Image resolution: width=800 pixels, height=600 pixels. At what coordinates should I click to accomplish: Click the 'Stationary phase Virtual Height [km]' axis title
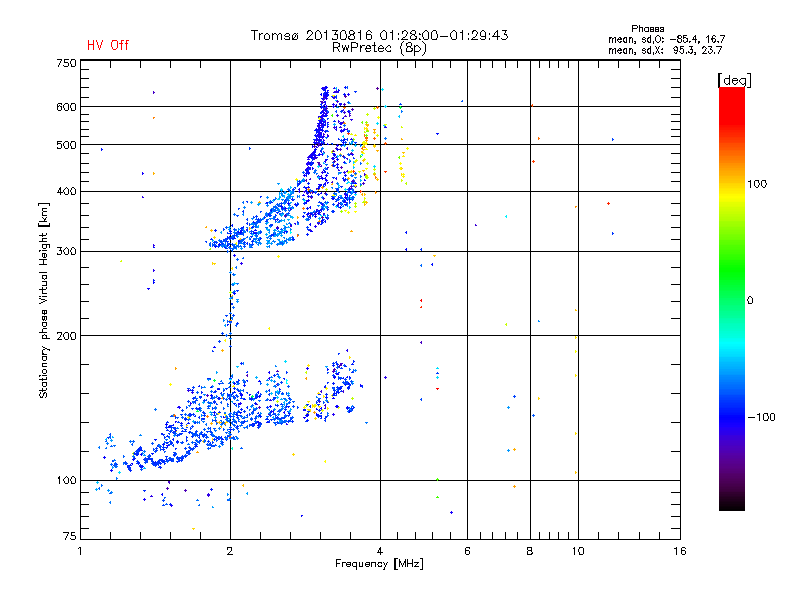pyautogui.click(x=43, y=300)
